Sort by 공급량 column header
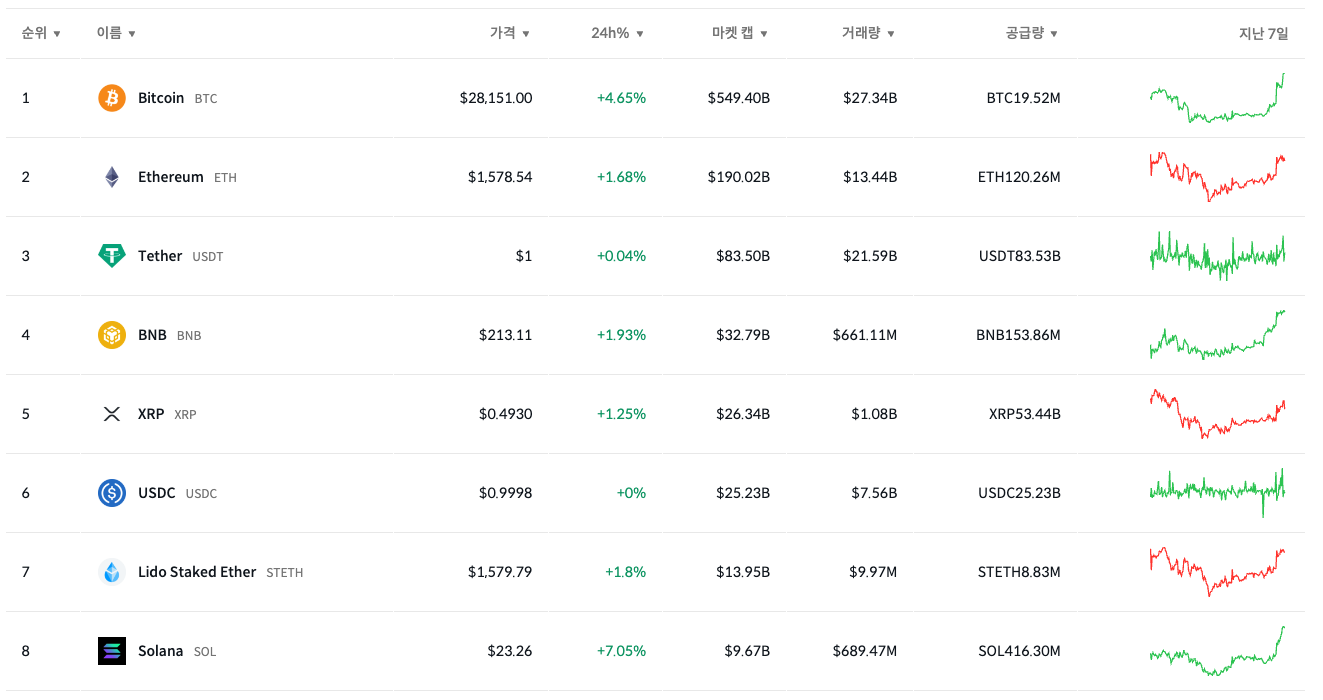The image size is (1323, 700). [x=1031, y=33]
